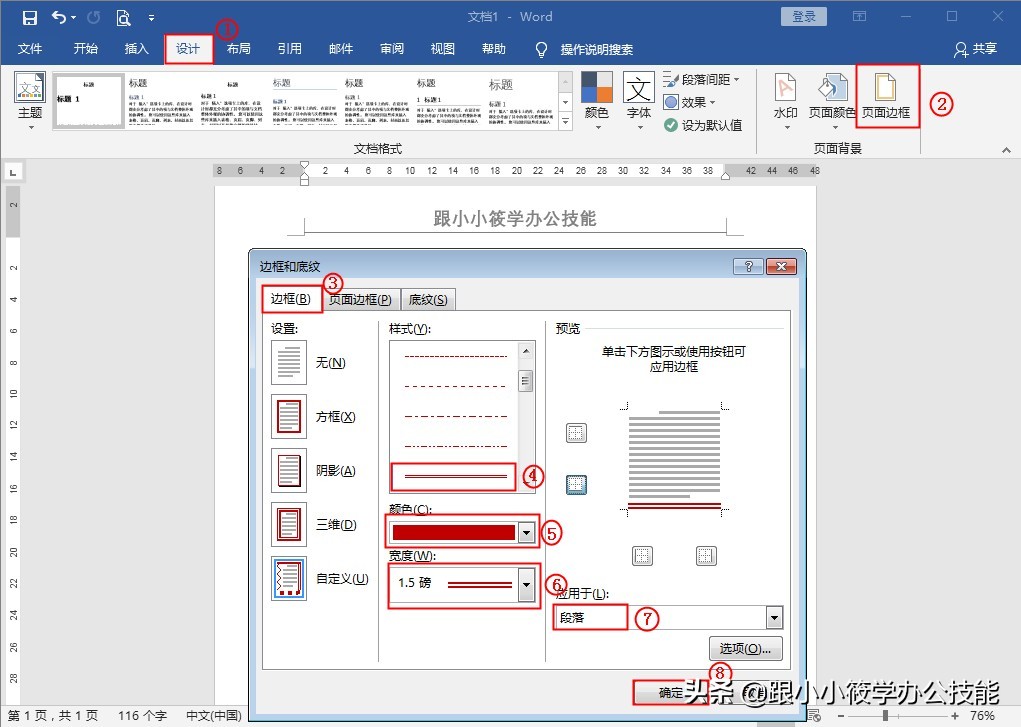Click the 确定 (OK) button
The image size is (1021, 727).
(x=668, y=692)
